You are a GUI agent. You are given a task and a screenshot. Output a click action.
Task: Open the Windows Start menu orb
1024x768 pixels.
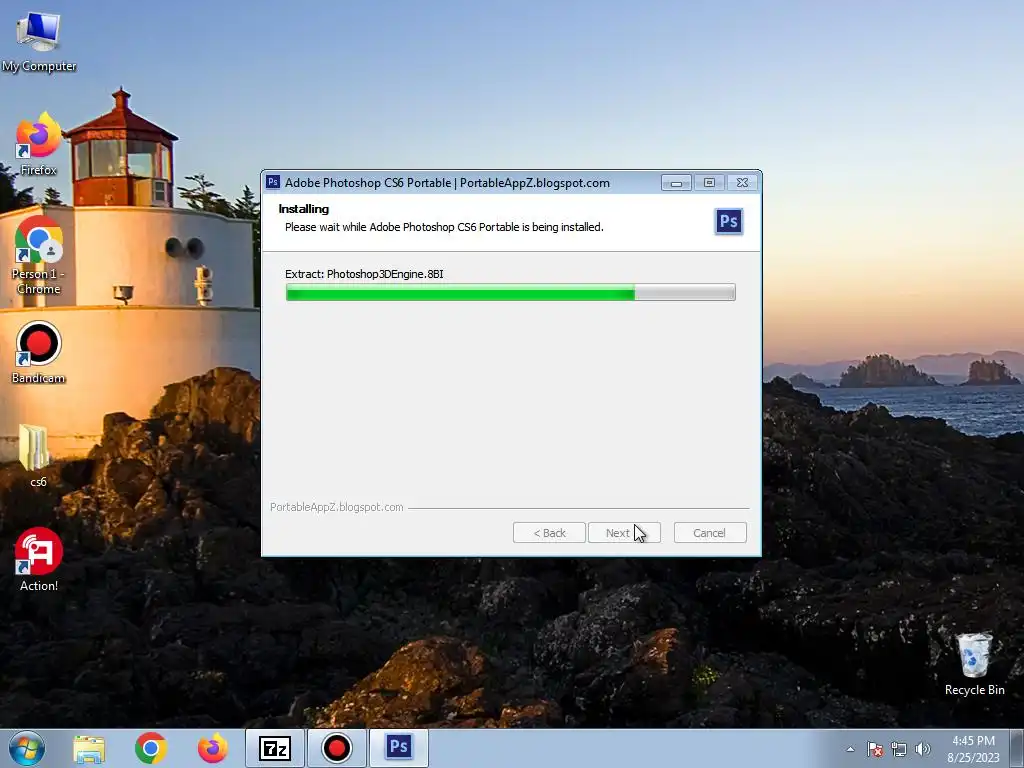pos(27,748)
